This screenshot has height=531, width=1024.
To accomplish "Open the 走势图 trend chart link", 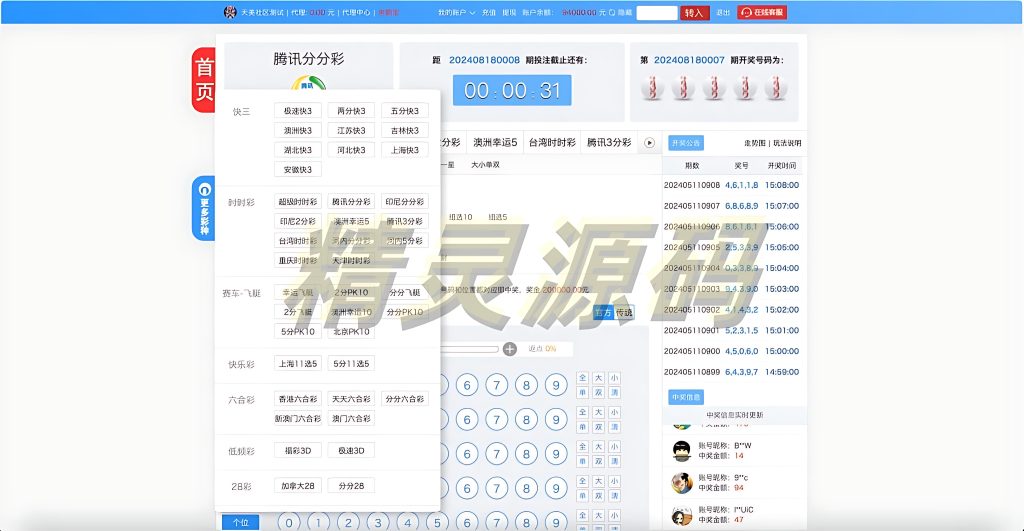I will point(754,143).
